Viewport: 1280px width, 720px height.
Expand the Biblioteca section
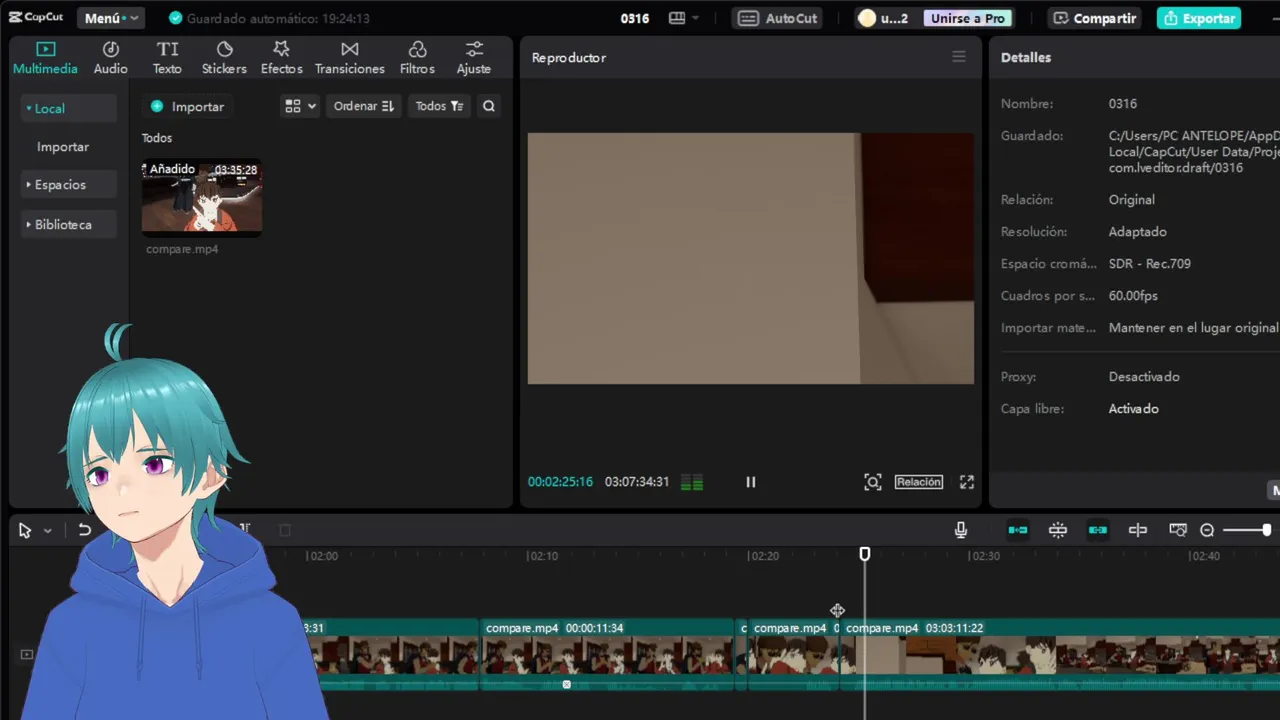click(68, 224)
